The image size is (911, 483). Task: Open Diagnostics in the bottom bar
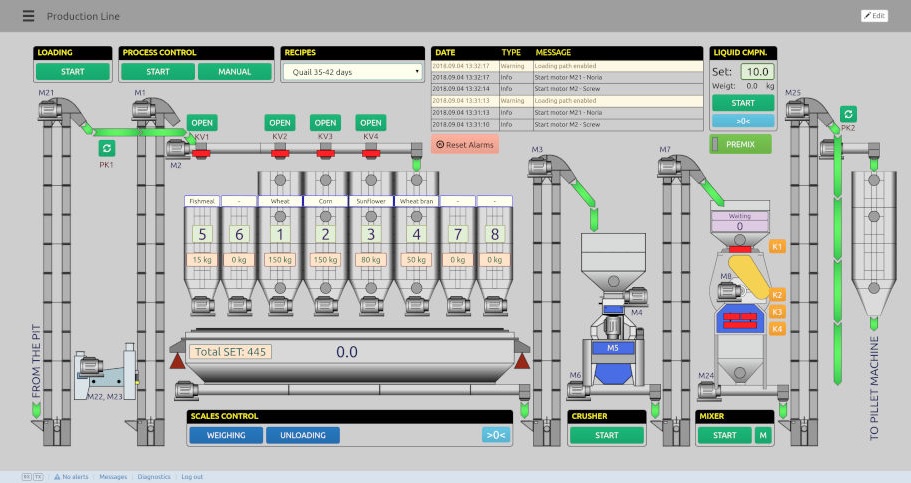[154, 477]
